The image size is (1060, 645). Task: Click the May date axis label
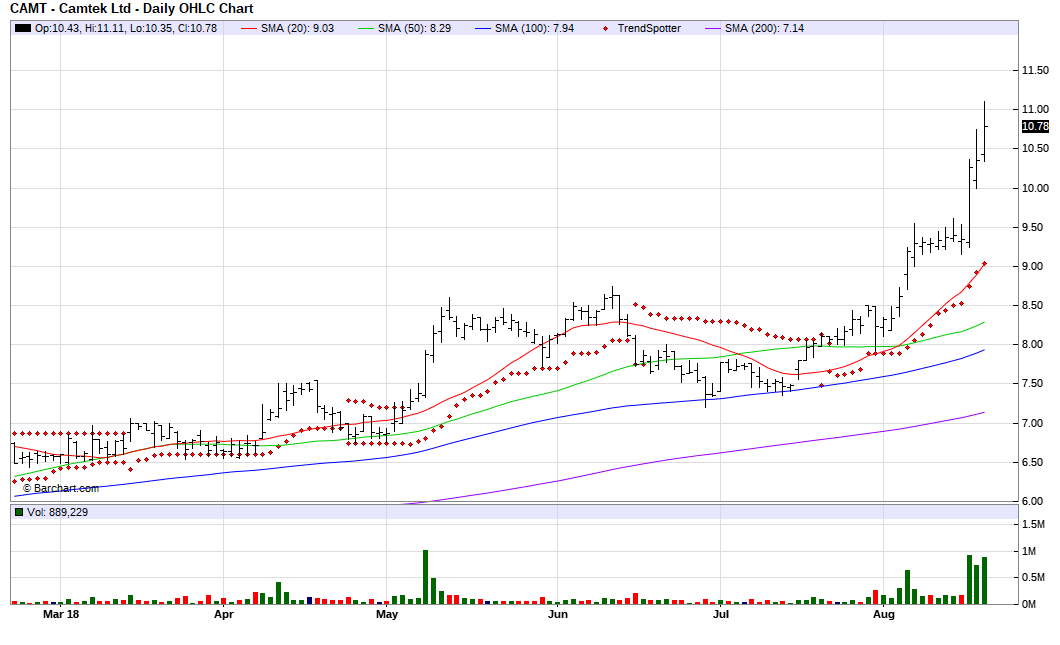click(x=387, y=614)
